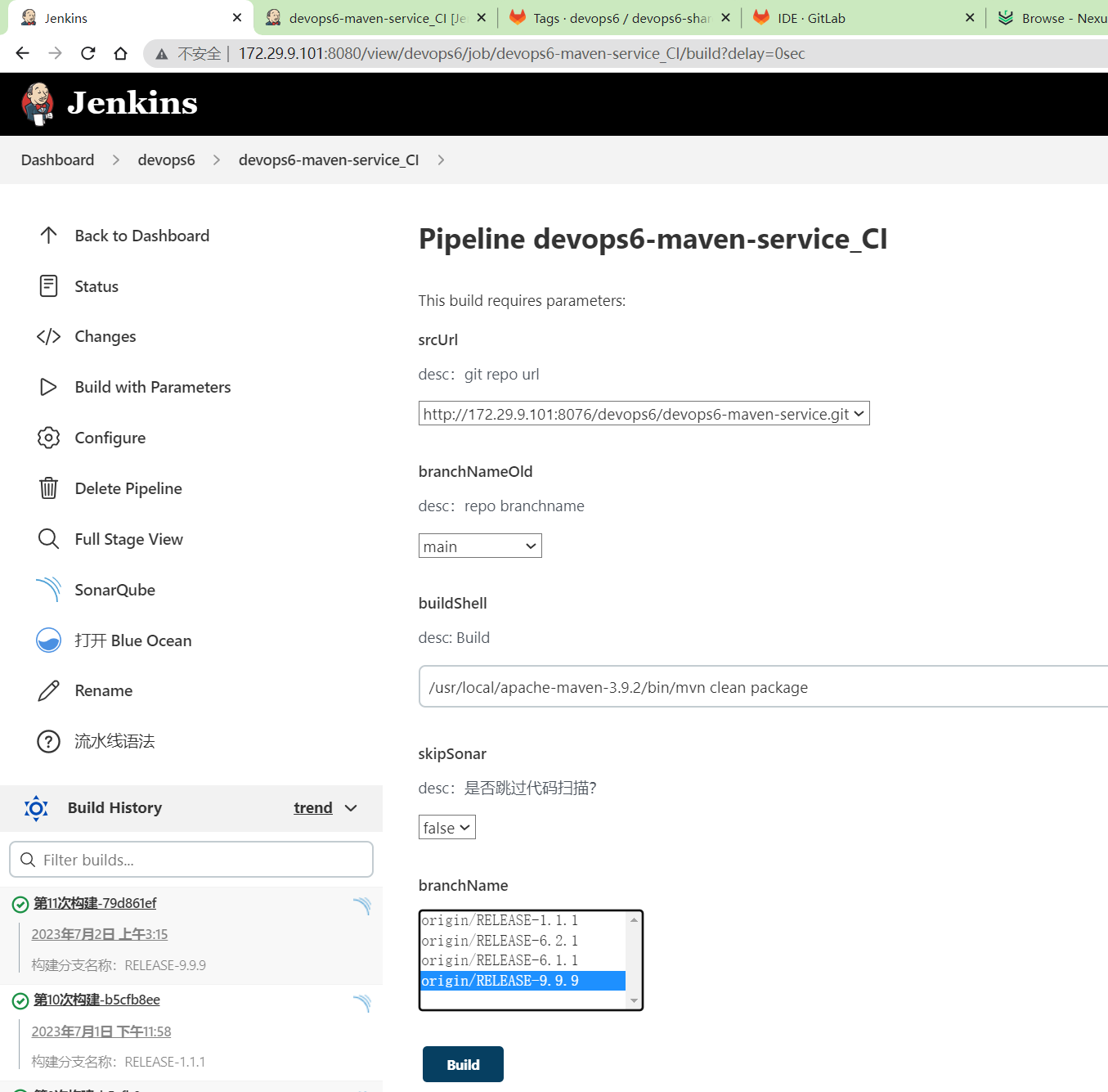Click the buildShell mvn command field
Screen dimensions: 1108x1092
click(x=764, y=686)
